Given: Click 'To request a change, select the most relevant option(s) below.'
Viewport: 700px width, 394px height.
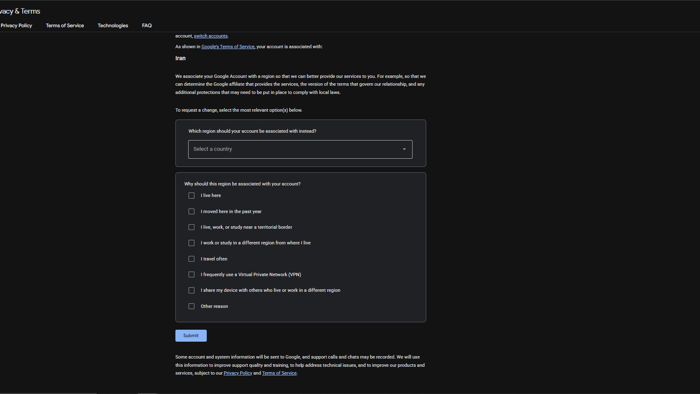Looking at the screenshot, I should tap(239, 110).
